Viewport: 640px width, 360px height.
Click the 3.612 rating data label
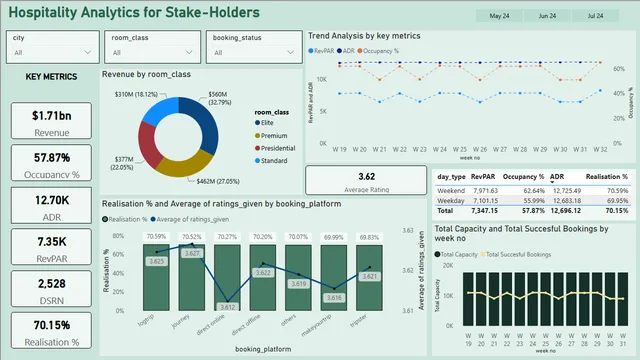click(227, 307)
